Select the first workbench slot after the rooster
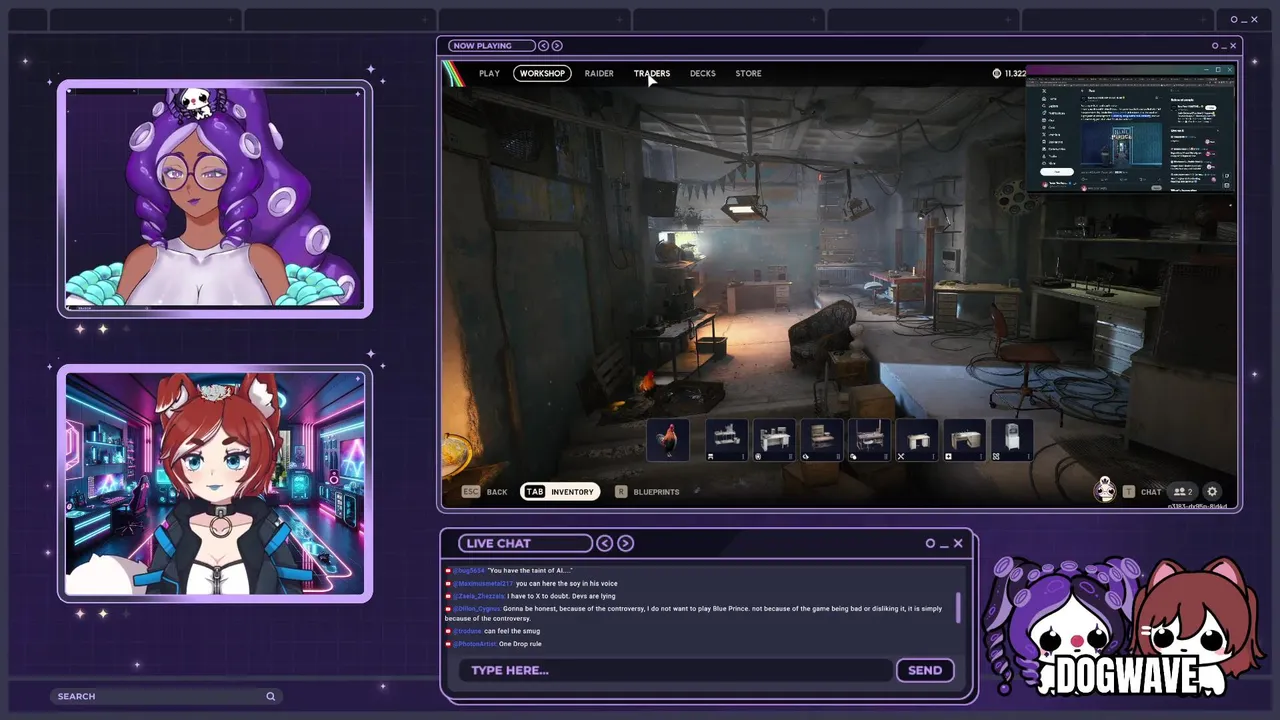Image resolution: width=1280 pixels, height=720 pixels. [x=727, y=440]
